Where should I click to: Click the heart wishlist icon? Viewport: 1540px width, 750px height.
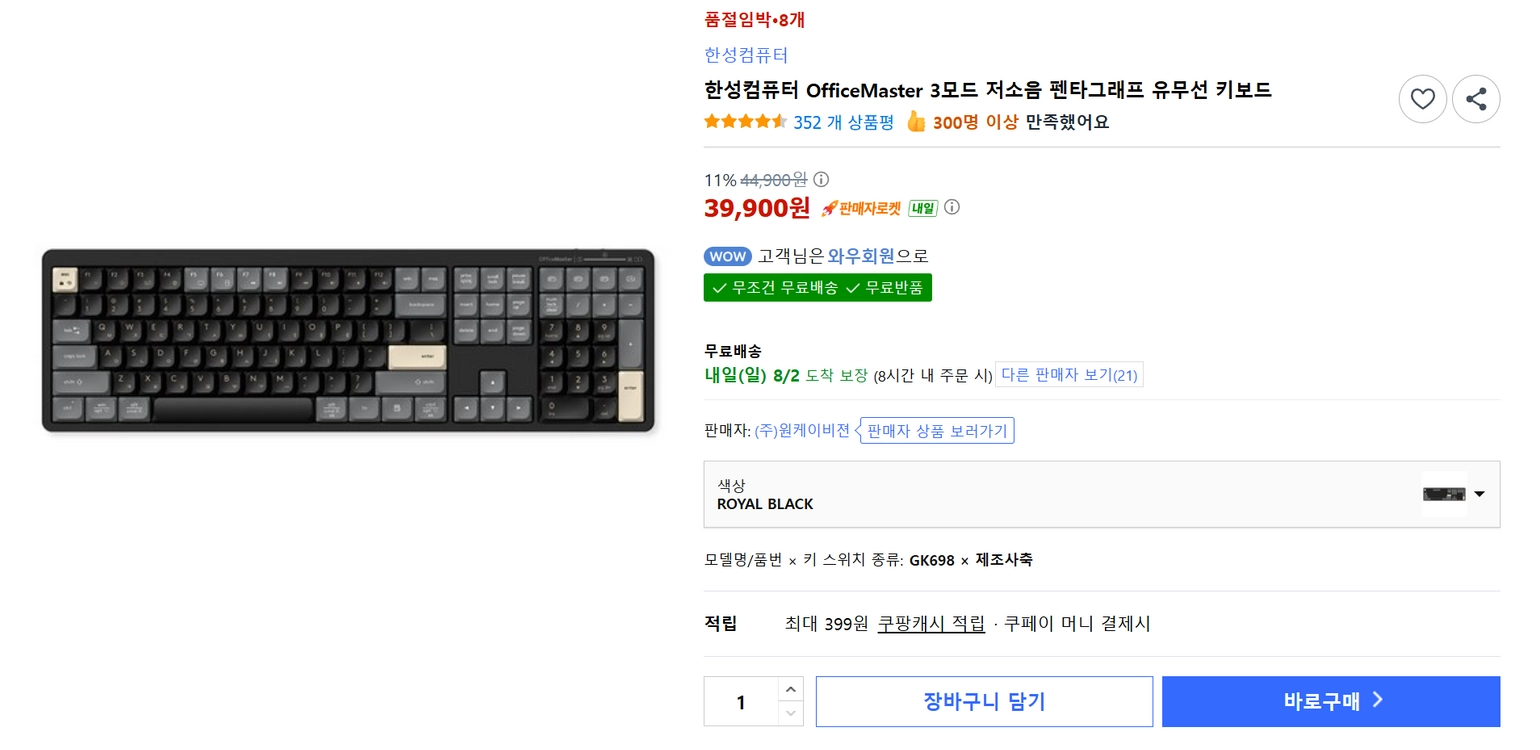(1422, 99)
